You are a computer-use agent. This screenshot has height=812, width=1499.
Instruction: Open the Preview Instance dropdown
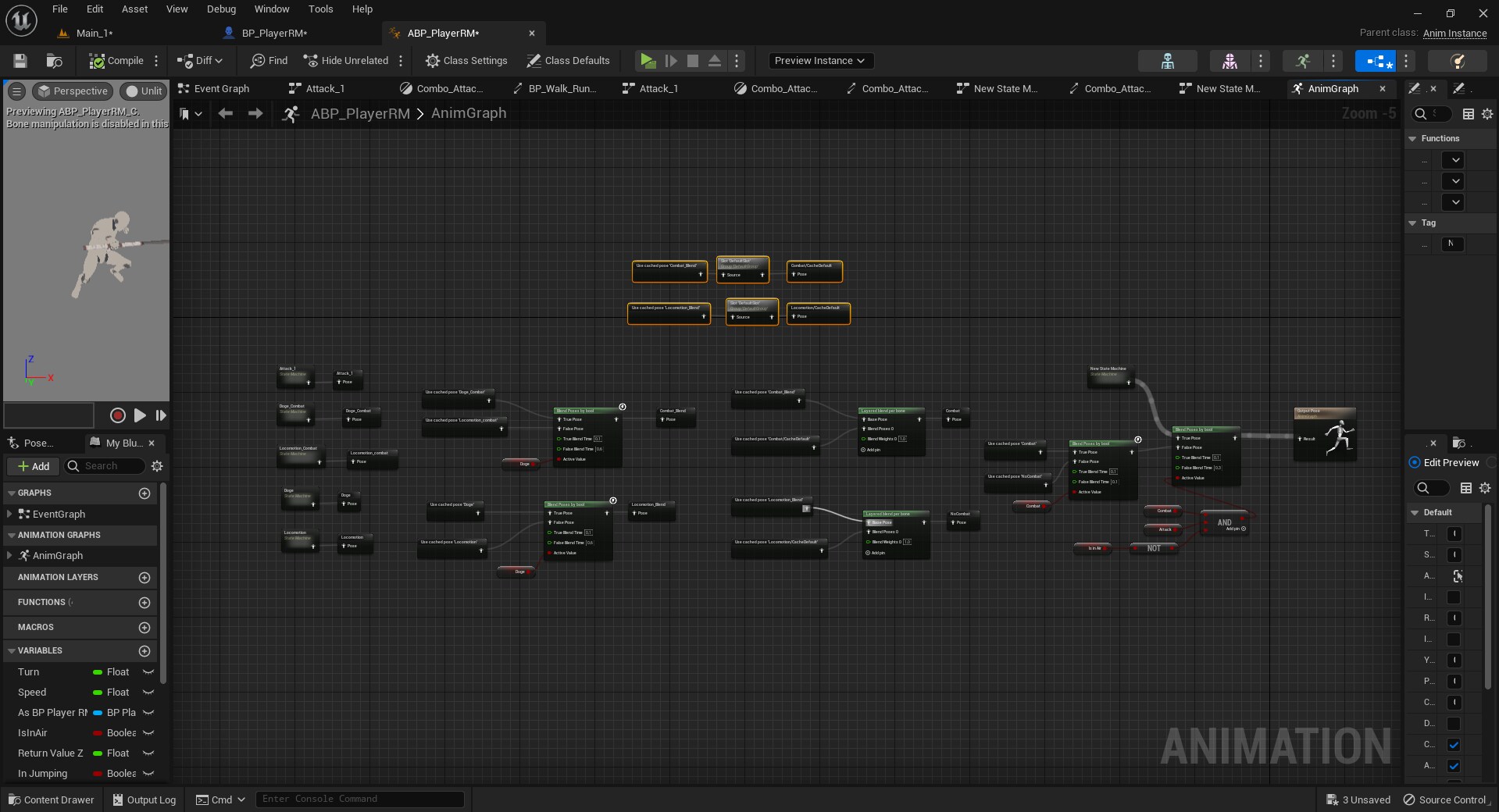(819, 61)
